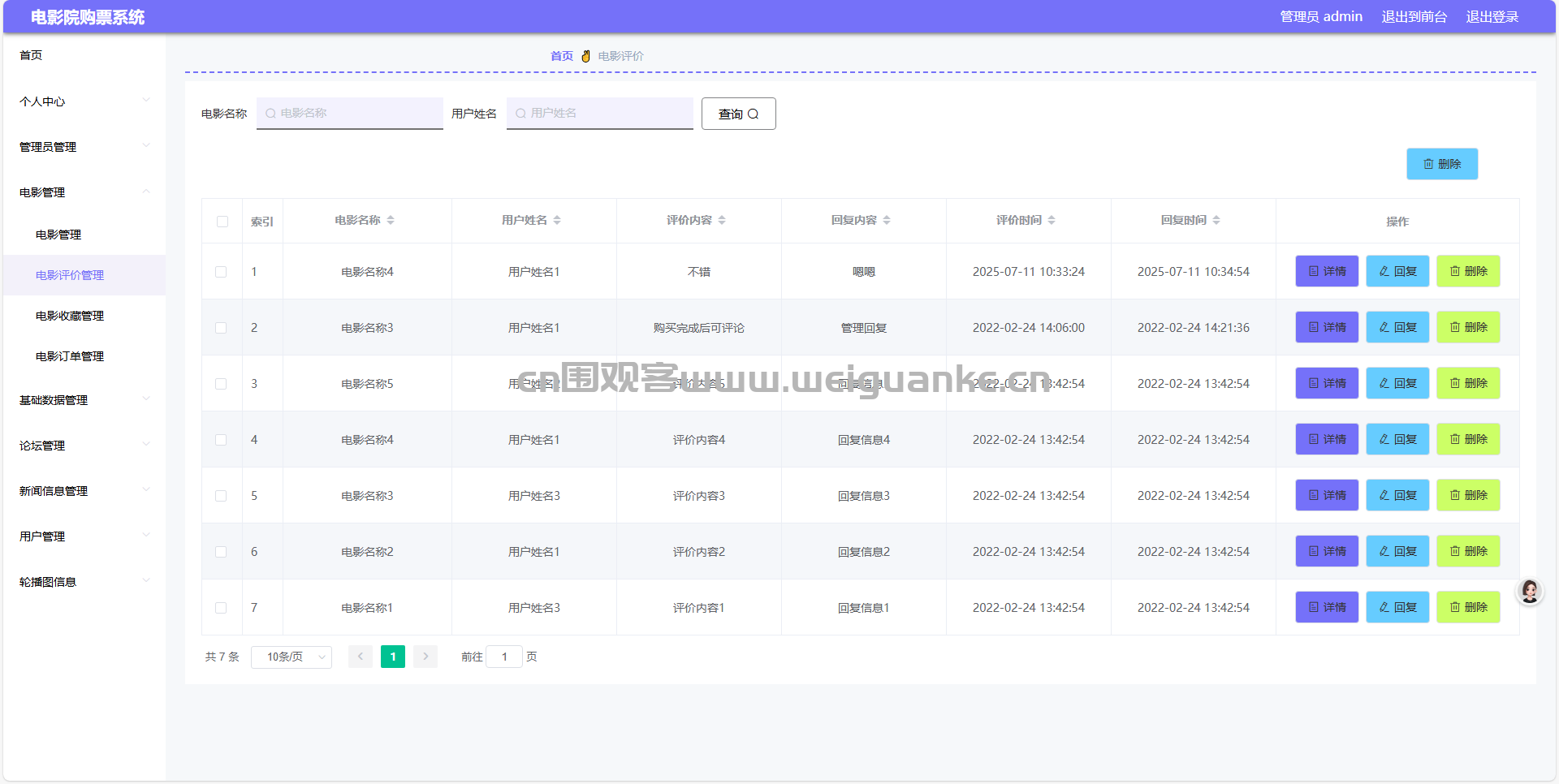This screenshot has height=784, width=1559.
Task: Expand 个人中心 sidebar menu
Action: (x=84, y=101)
